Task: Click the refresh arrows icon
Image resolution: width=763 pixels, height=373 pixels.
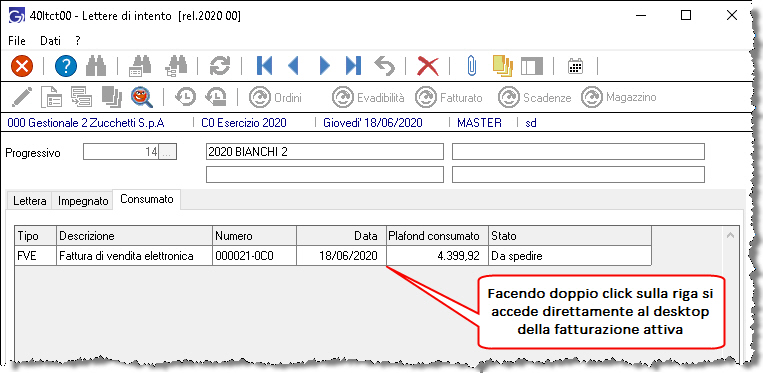Action: click(219, 66)
